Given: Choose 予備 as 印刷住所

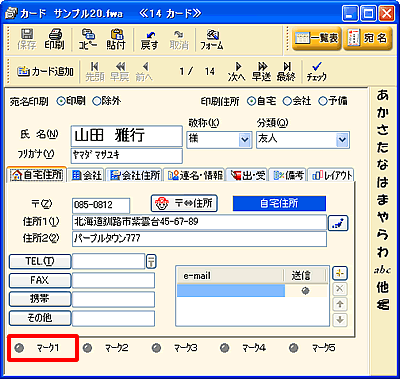Looking at the screenshot, I should pyautogui.click(x=323, y=101).
